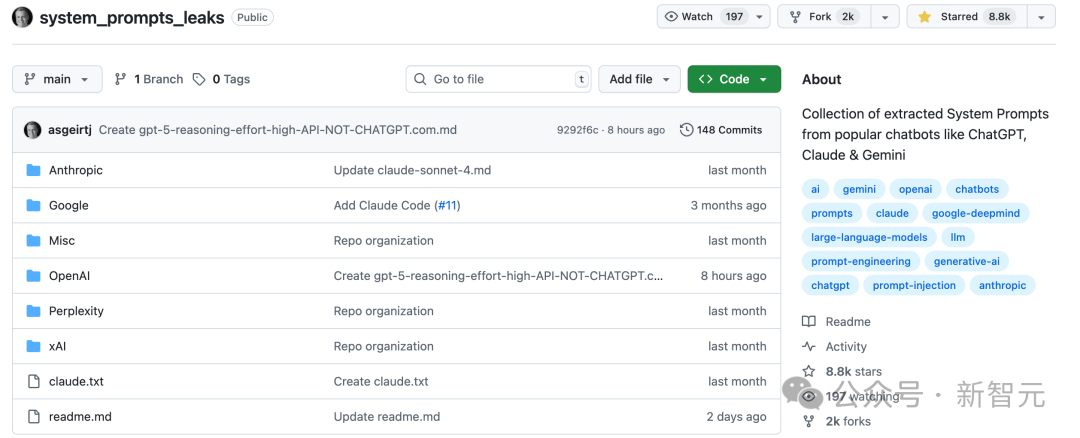Open the fork options dropdown arrow

tap(884, 17)
